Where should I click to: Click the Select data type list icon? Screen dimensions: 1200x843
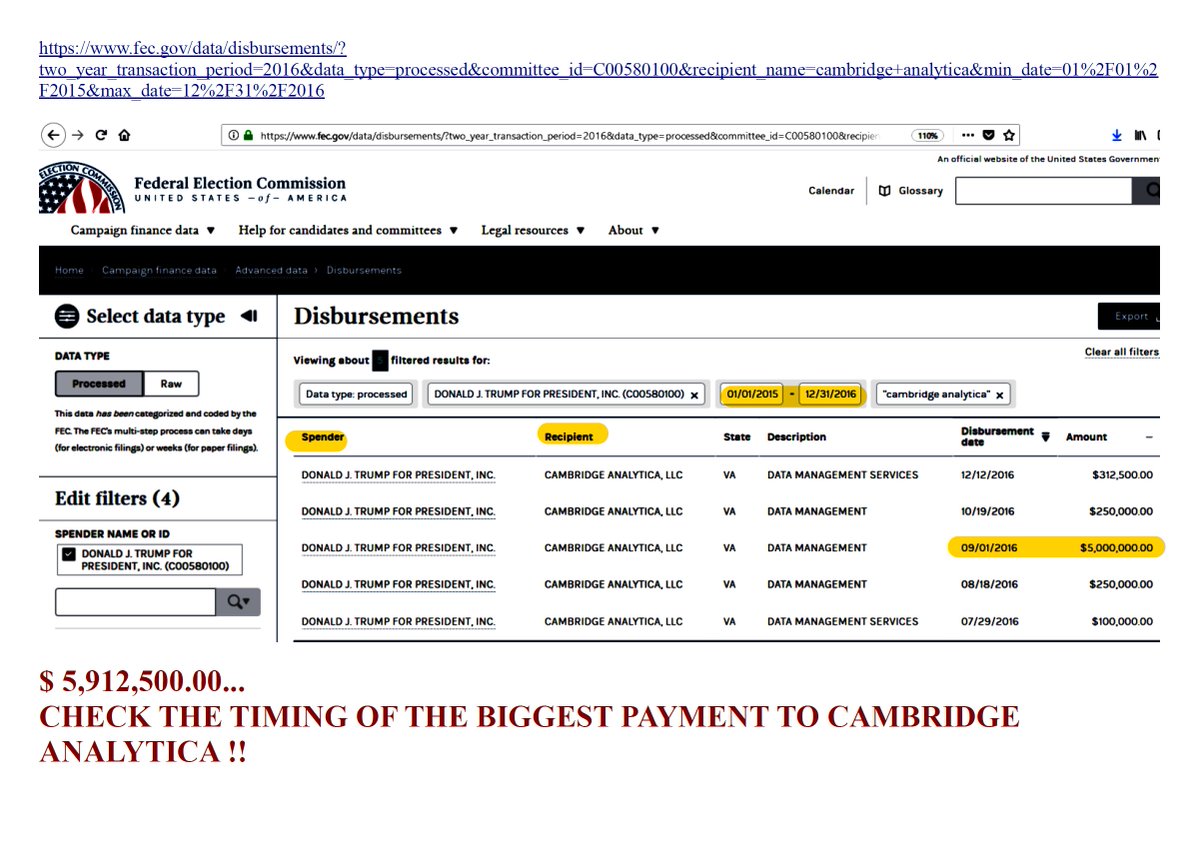[67, 317]
